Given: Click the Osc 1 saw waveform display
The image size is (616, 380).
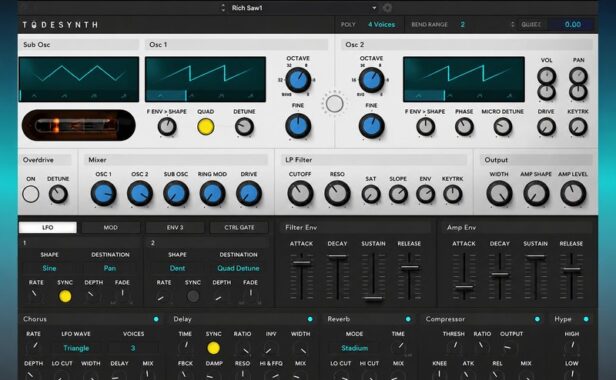Looking at the screenshot, I should coord(205,79).
